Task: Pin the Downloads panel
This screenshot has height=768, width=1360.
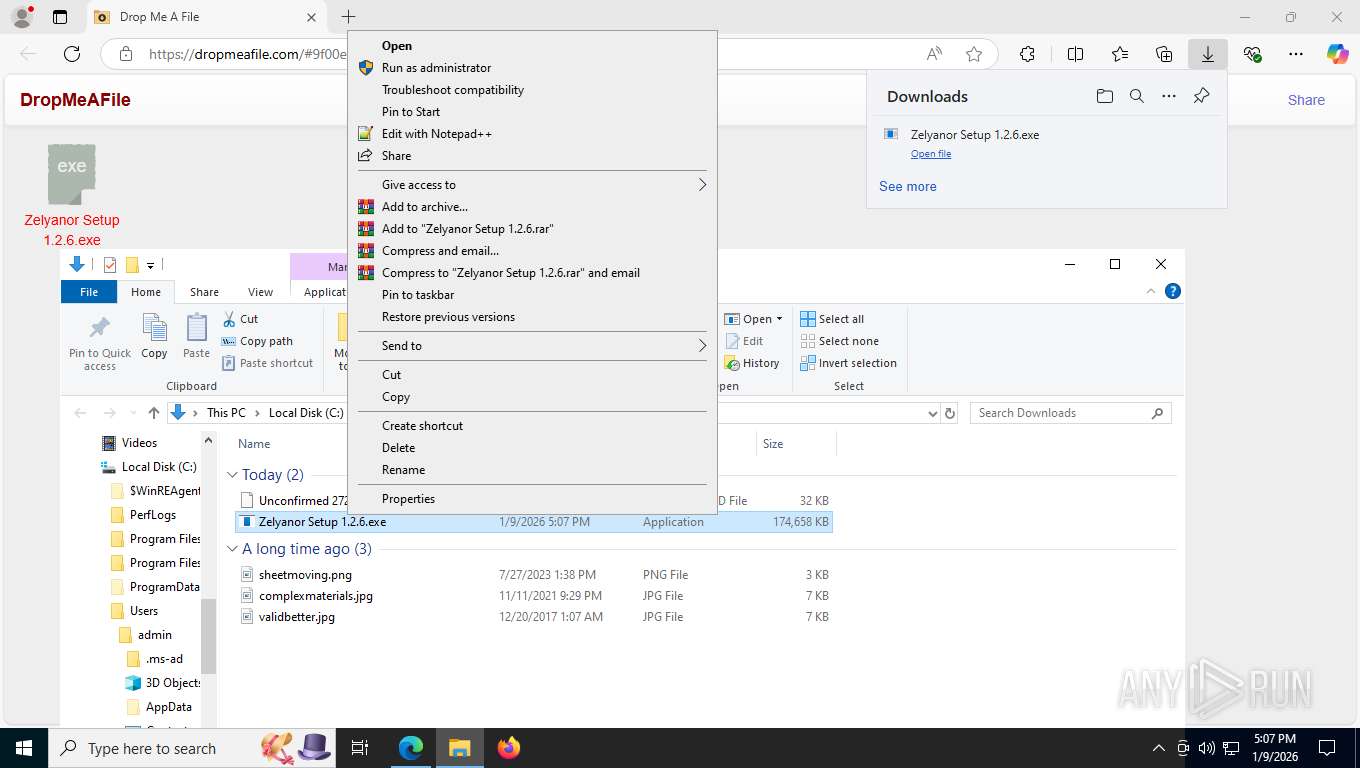Action: (1201, 96)
